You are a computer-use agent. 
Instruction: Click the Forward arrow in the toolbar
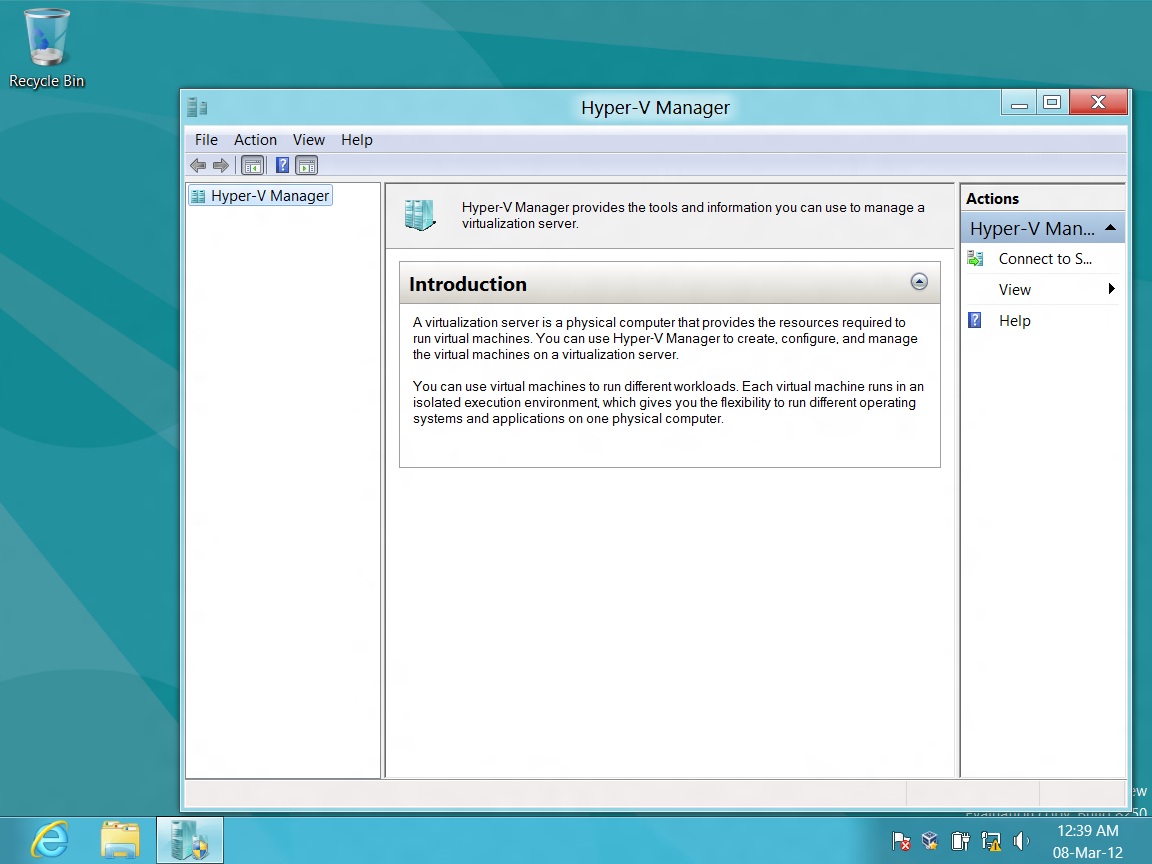pyautogui.click(x=220, y=165)
